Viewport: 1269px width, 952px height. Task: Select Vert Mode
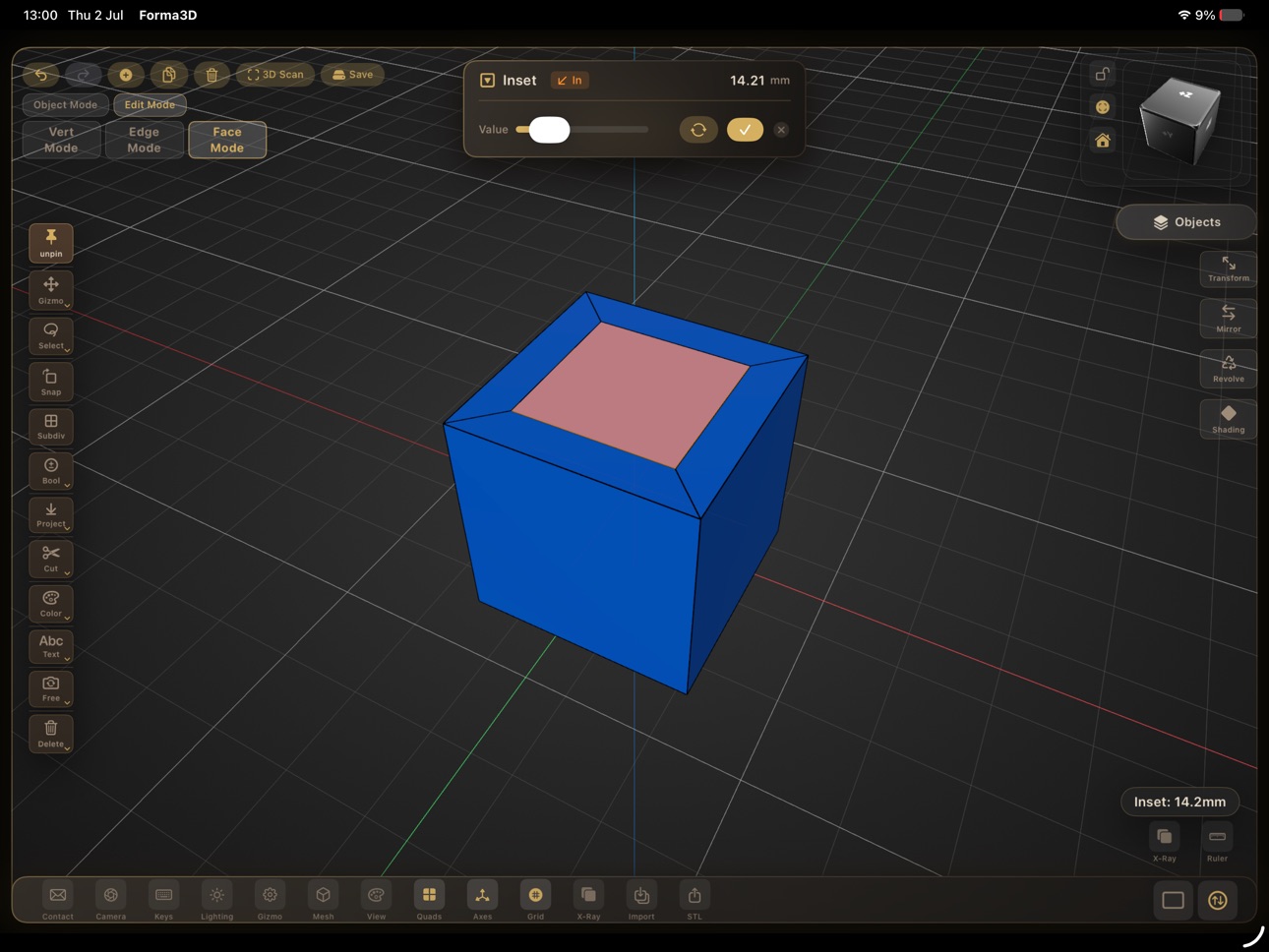[61, 140]
